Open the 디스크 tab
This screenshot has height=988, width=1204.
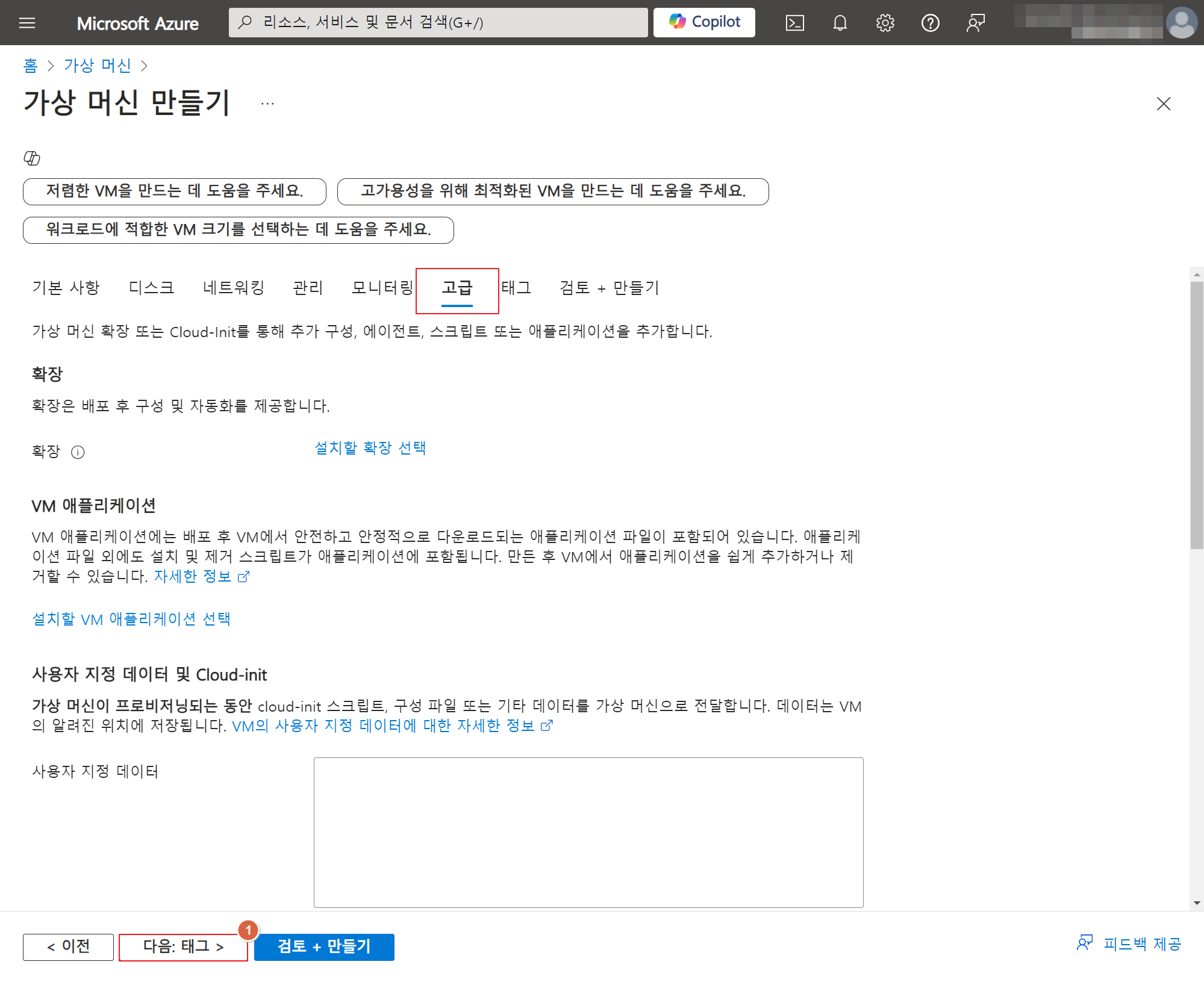[151, 288]
